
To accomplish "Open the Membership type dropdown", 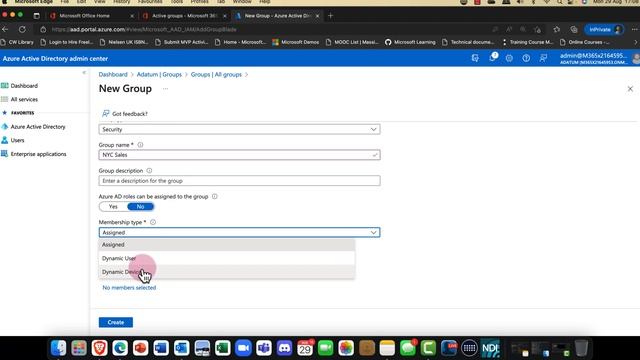I will point(239,232).
